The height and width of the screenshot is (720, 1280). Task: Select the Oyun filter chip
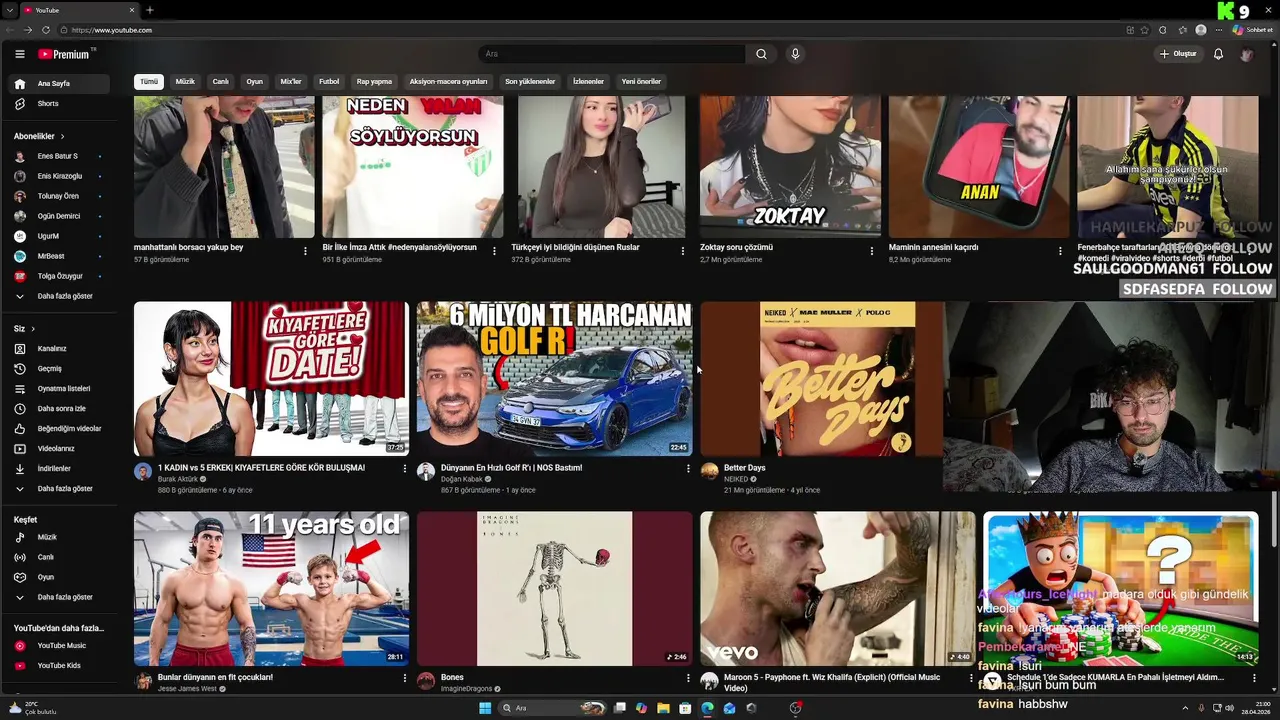pyautogui.click(x=255, y=82)
